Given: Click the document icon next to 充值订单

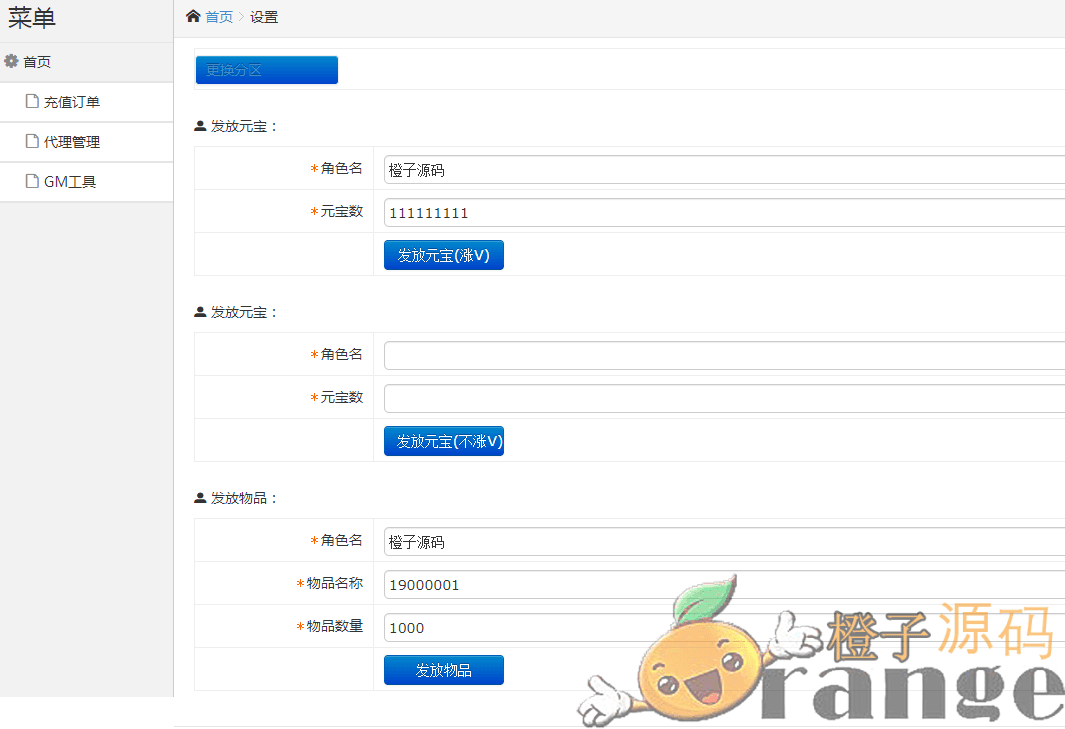Looking at the screenshot, I should (32, 101).
